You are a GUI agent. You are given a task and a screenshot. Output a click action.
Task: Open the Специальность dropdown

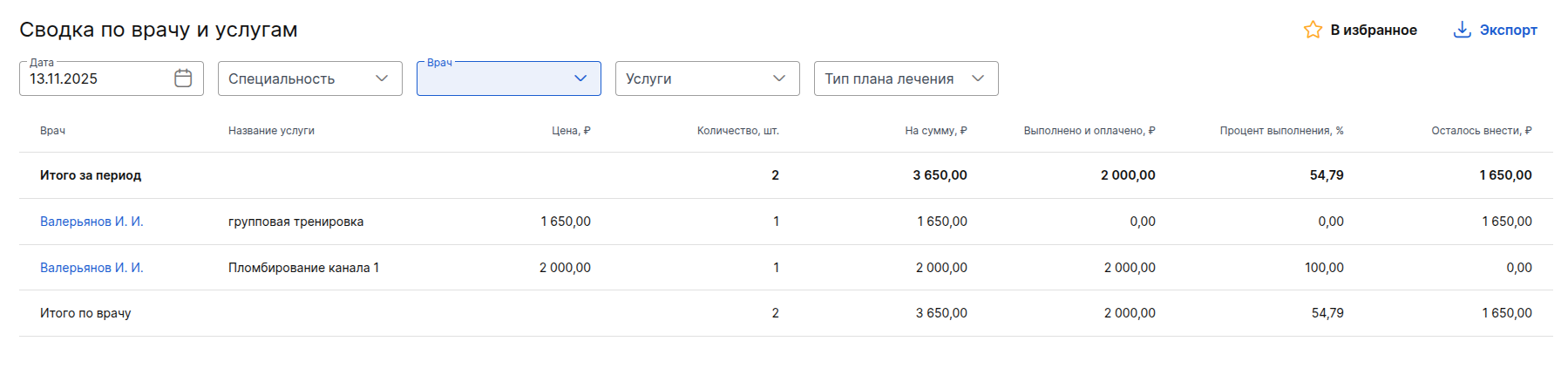[309, 78]
